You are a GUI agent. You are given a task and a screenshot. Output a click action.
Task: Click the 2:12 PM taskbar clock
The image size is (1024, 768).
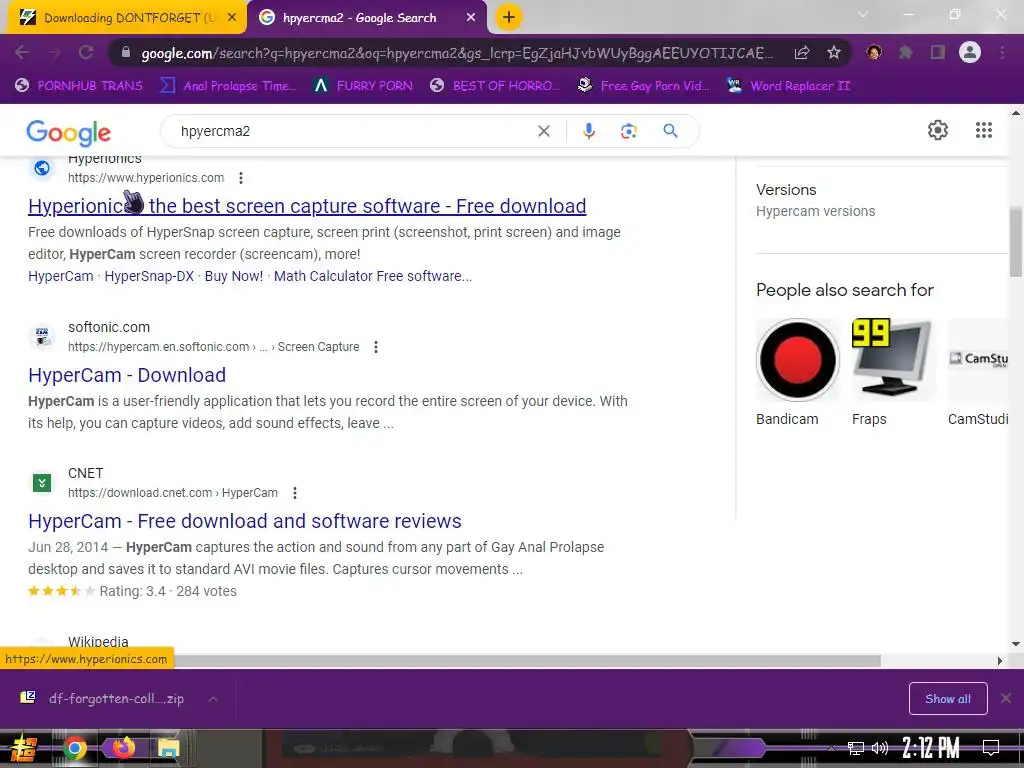pyautogui.click(x=931, y=748)
